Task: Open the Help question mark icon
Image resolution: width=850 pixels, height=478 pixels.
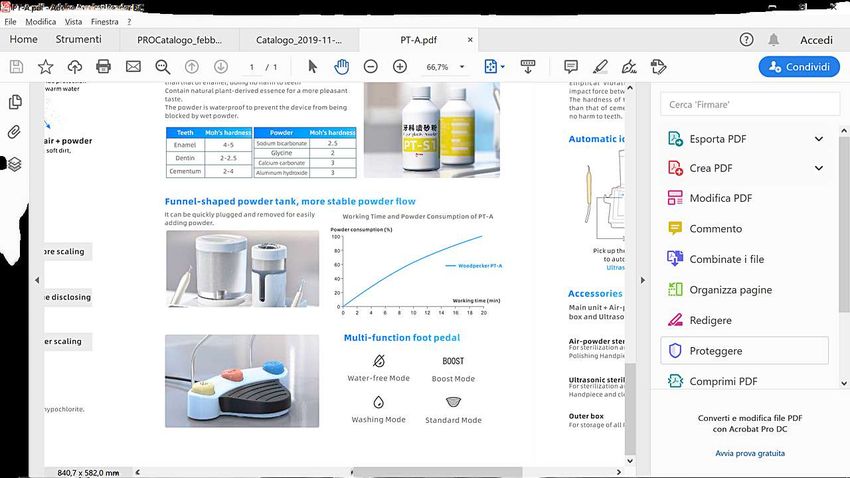Action: coord(746,40)
